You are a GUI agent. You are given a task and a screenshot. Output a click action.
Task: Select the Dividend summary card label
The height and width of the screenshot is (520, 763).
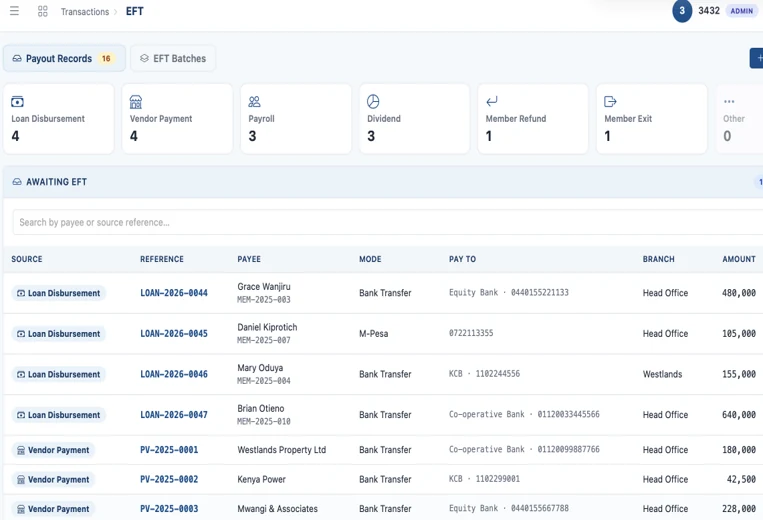pos(384,119)
